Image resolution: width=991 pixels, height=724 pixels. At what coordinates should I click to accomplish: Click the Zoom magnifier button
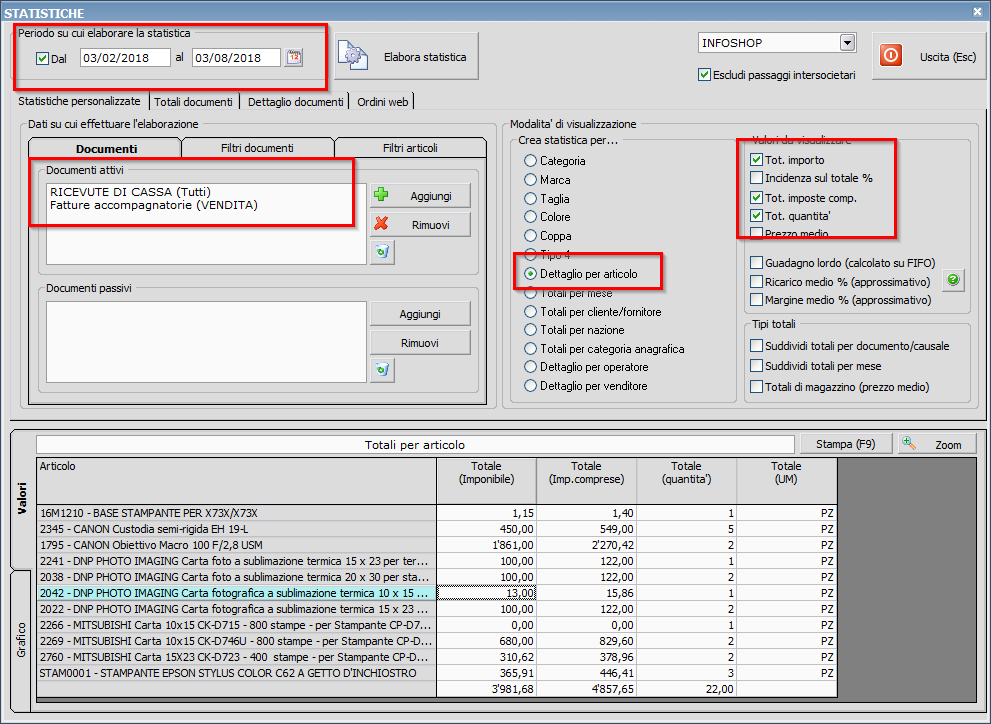point(937,444)
